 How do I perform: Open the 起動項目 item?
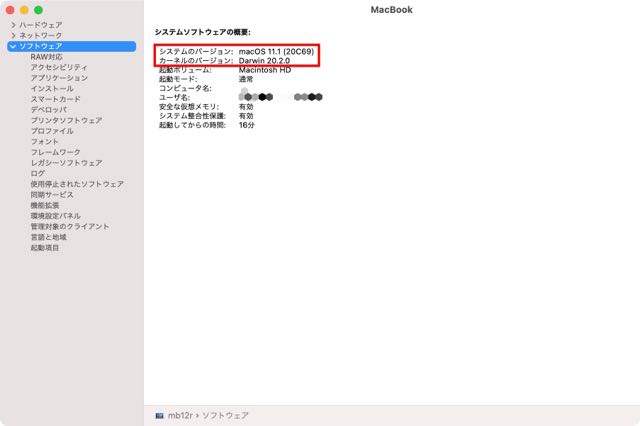coord(45,248)
